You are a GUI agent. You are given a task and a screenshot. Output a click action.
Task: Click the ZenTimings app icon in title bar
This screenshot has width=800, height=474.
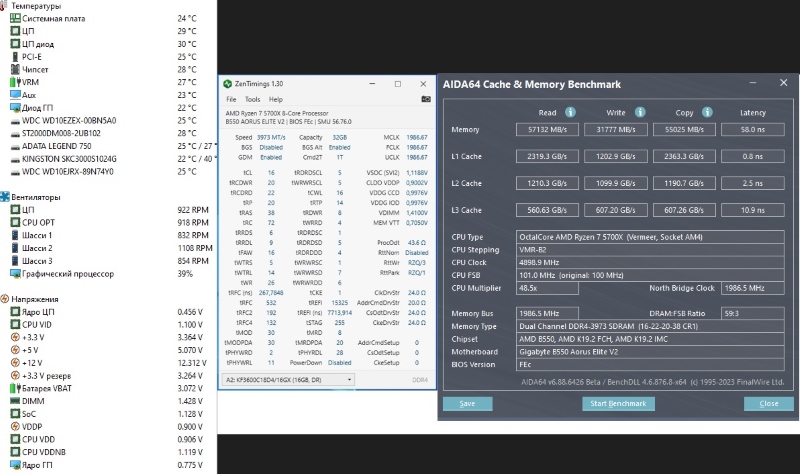[x=228, y=84]
